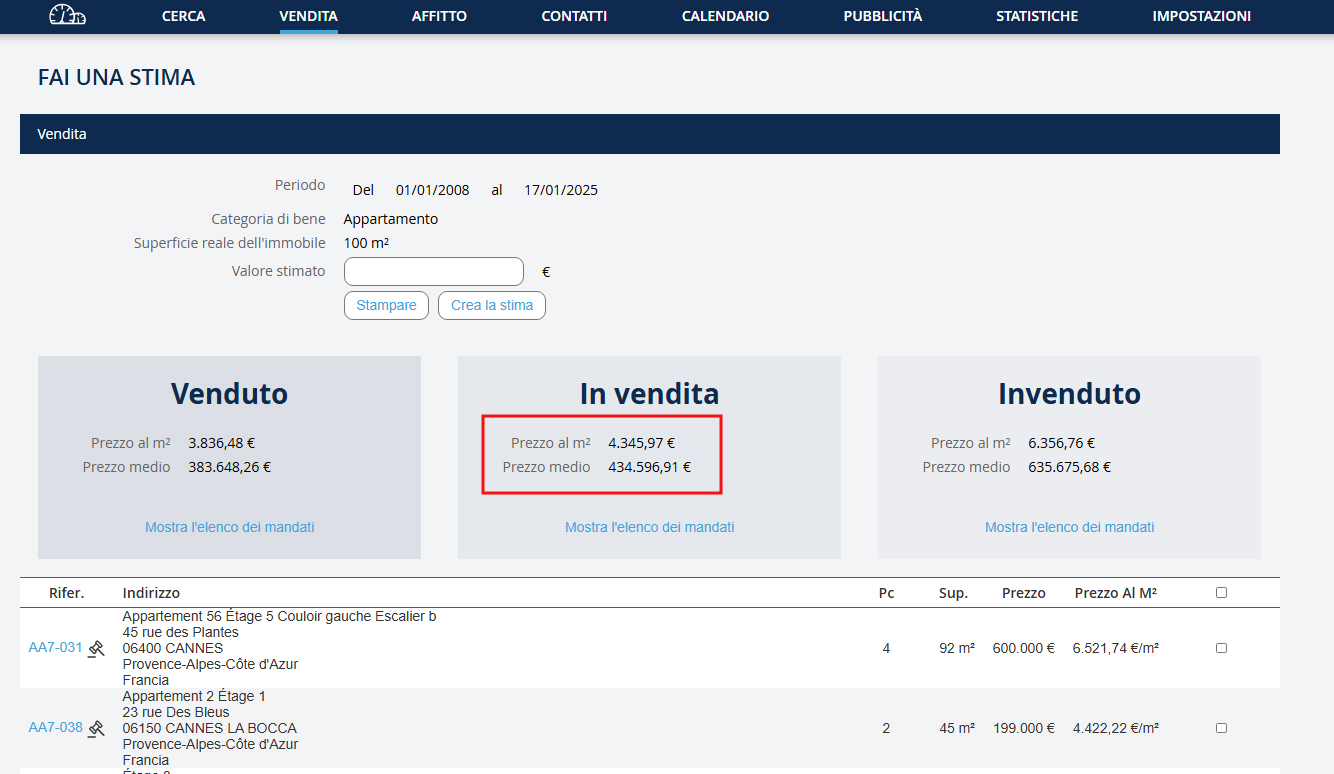Show mandate list under Venduto

(229, 527)
